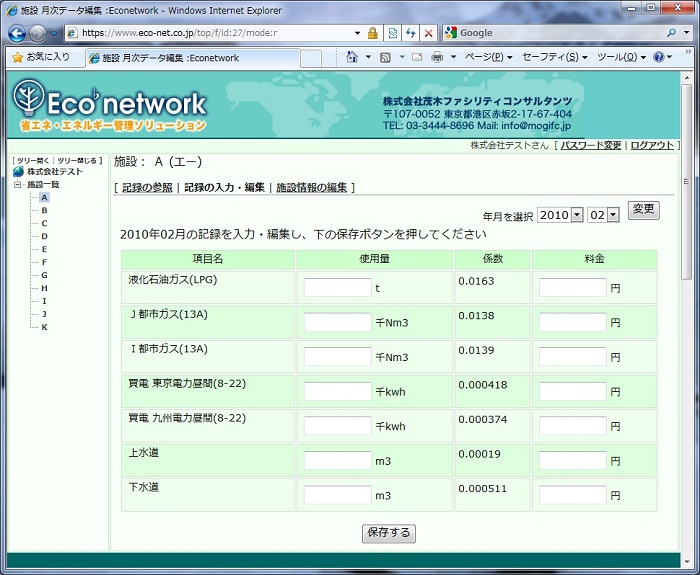
Task: Click the Print toolbar icon
Action: point(437,57)
